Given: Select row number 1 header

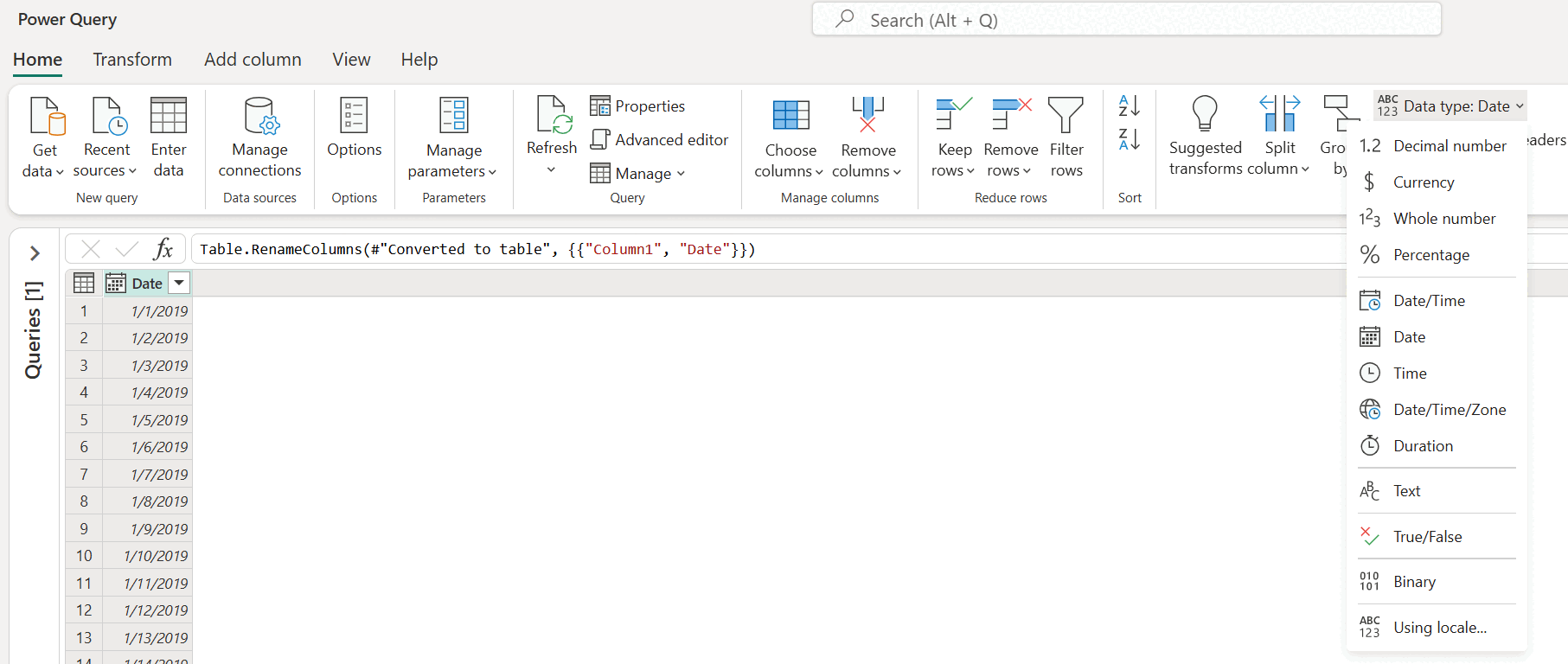Looking at the screenshot, I should [84, 311].
